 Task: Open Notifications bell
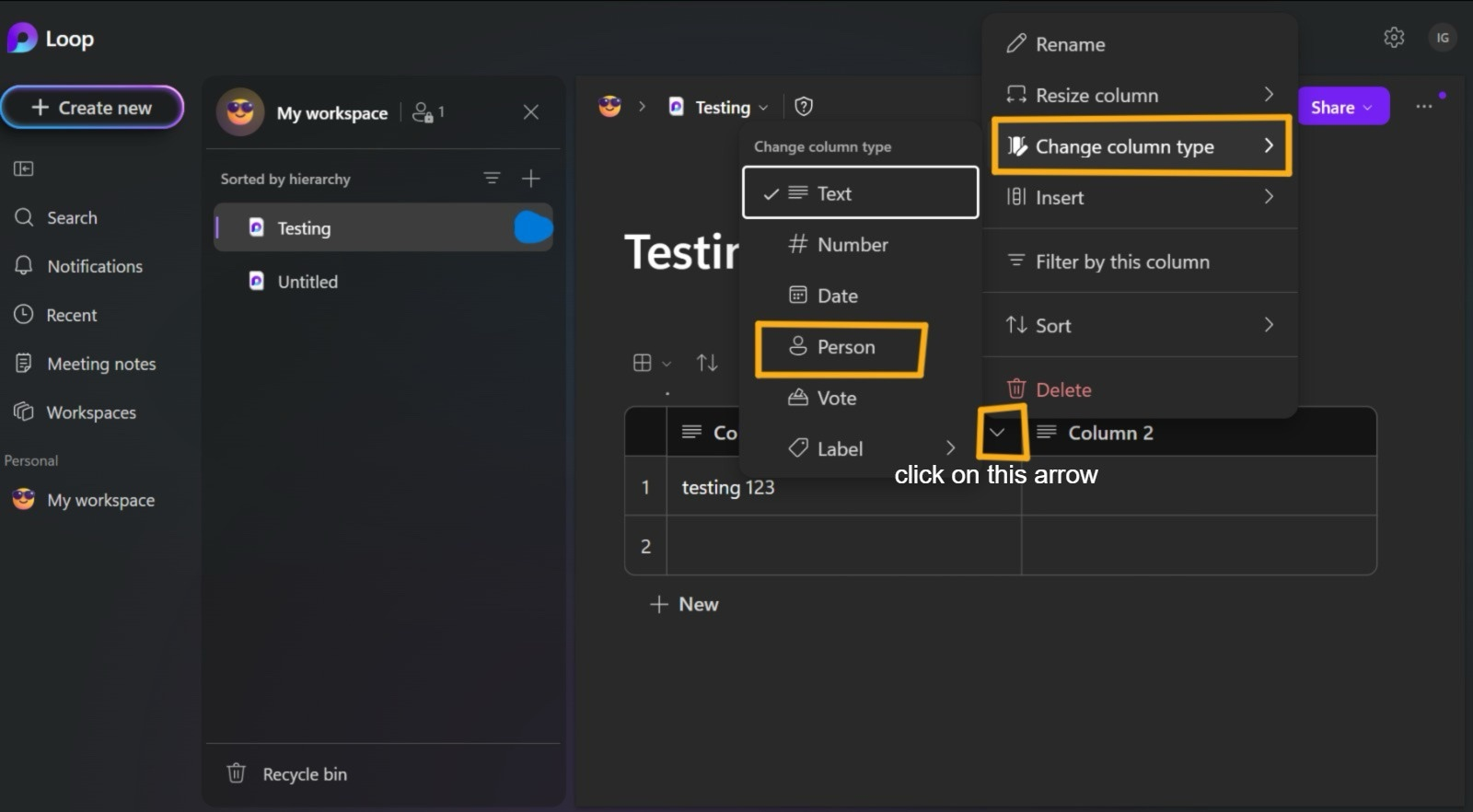[x=79, y=267]
